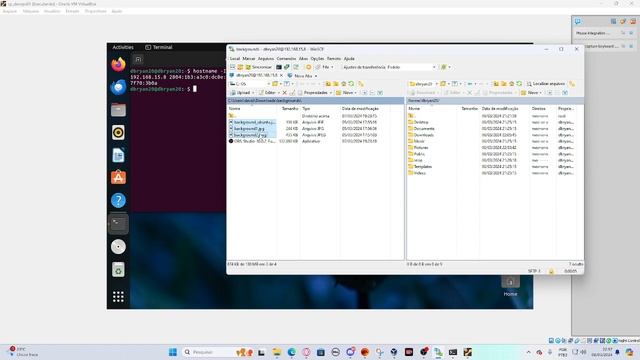Expand the Upload dropdown arrow
Viewport: 640px width, 360px height.
click(x=253, y=93)
